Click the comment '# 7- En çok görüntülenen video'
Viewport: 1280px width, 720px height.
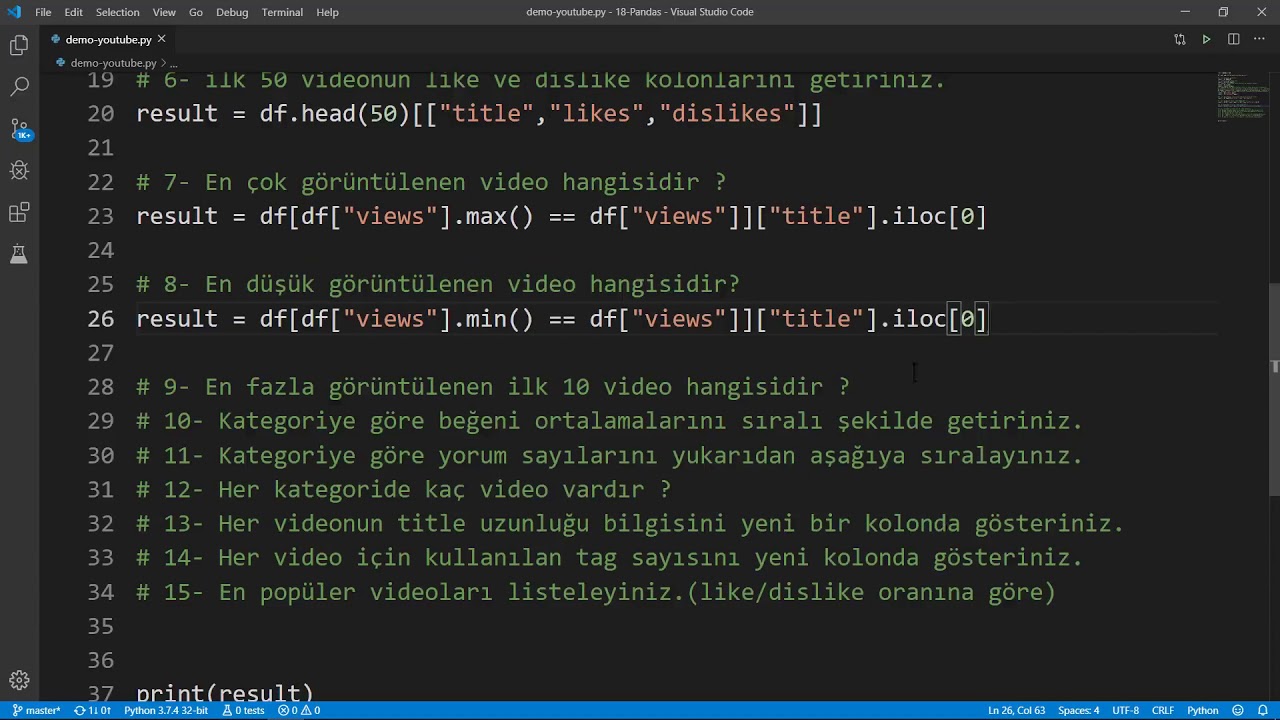[x=431, y=182]
